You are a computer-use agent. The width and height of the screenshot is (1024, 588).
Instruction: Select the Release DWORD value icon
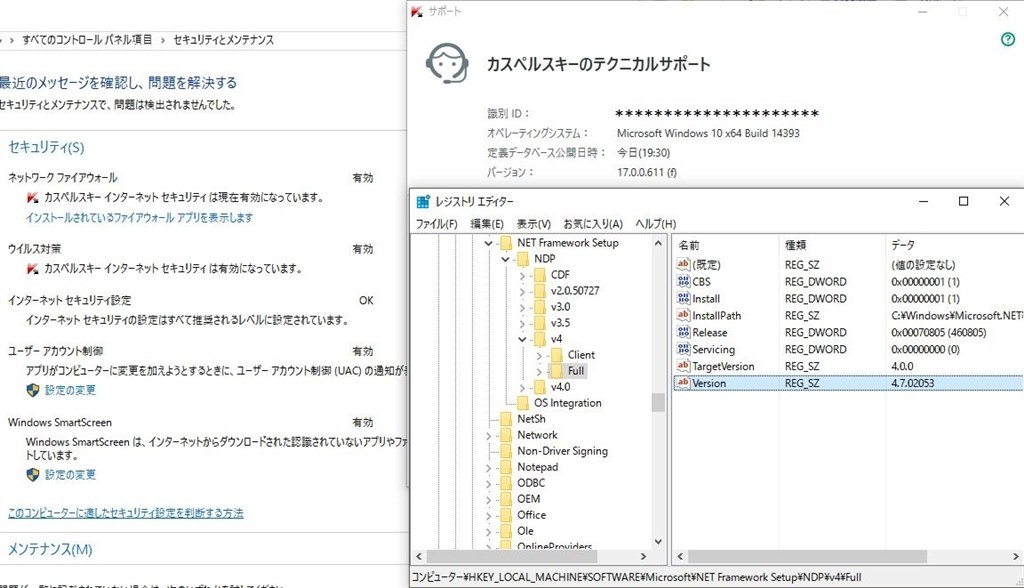pos(683,333)
